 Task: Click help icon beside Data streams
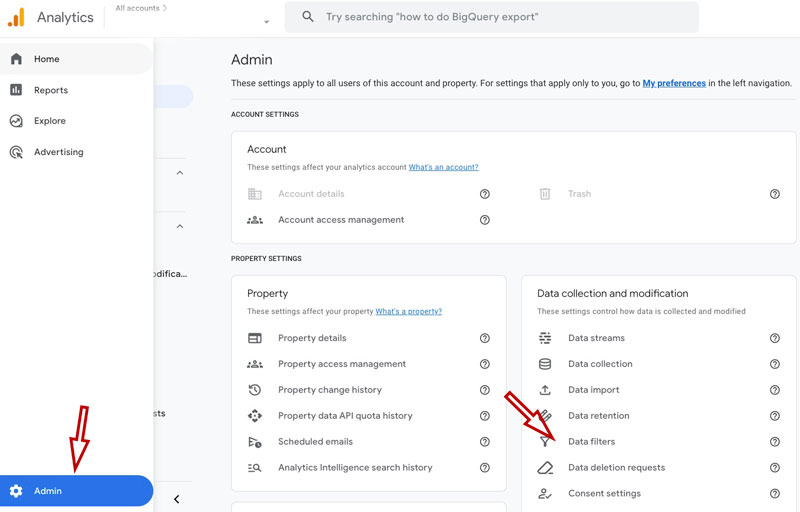coord(774,338)
